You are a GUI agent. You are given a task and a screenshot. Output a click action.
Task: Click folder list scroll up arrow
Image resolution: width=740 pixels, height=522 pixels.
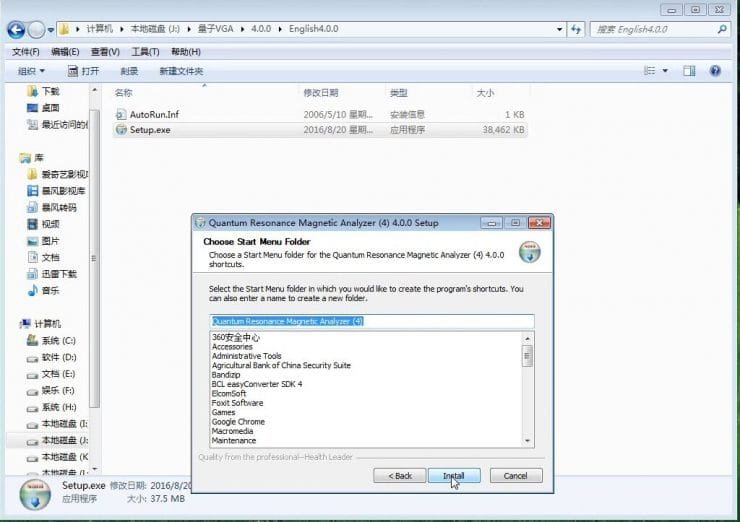(x=528, y=338)
